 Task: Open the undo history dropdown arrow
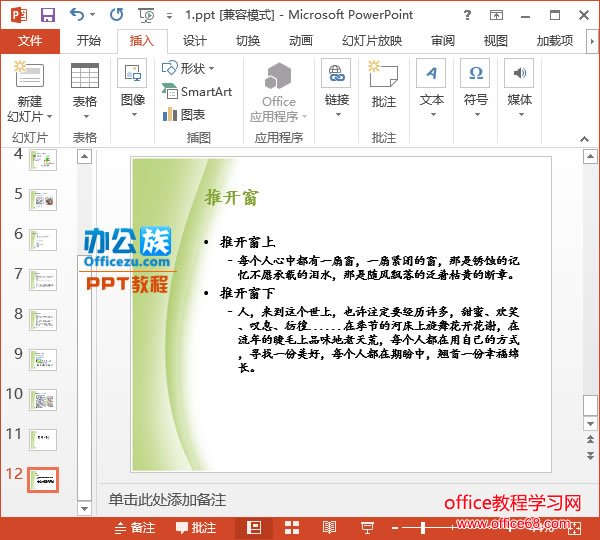pos(92,15)
